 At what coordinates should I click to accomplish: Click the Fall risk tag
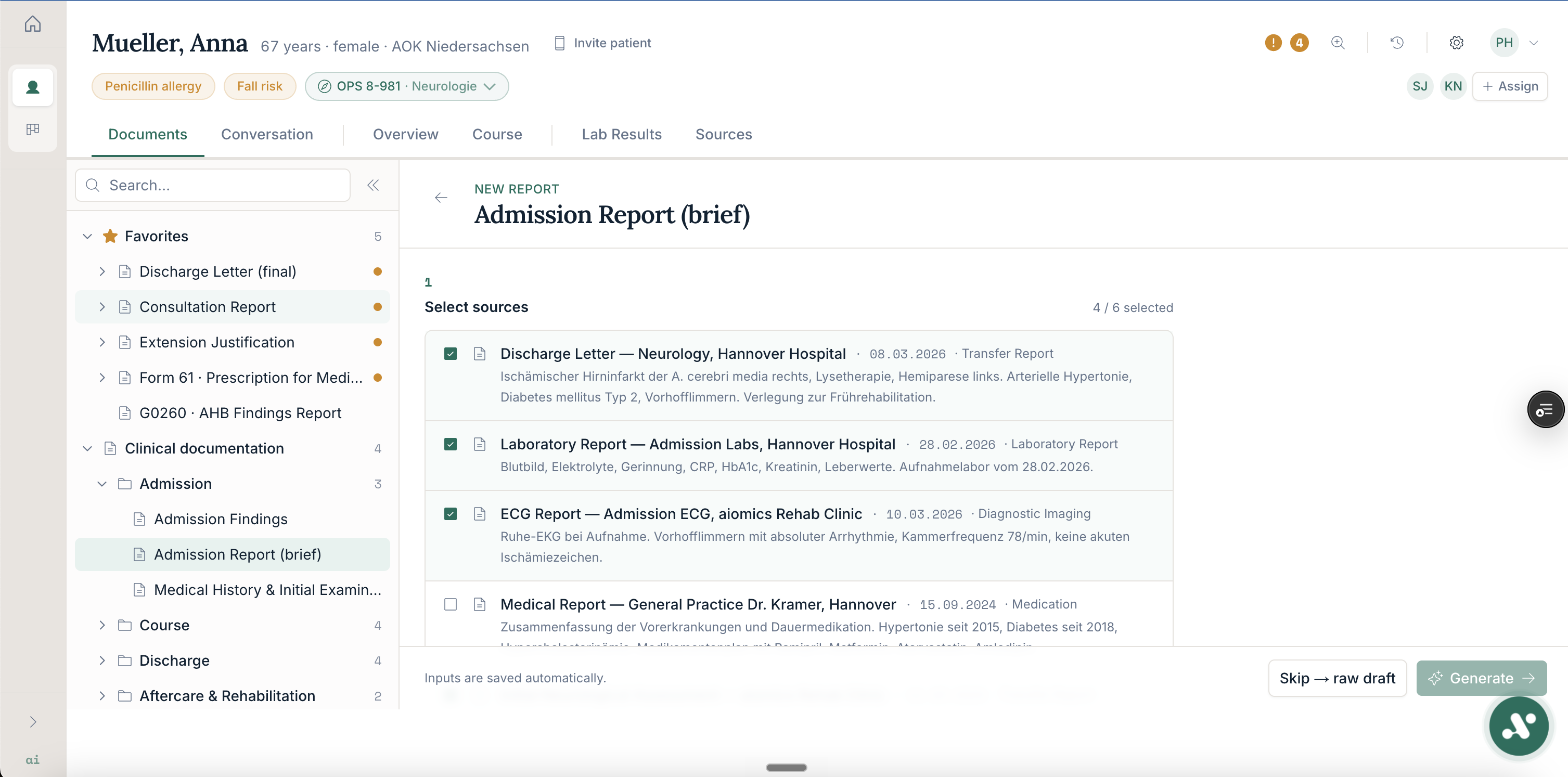(x=259, y=86)
